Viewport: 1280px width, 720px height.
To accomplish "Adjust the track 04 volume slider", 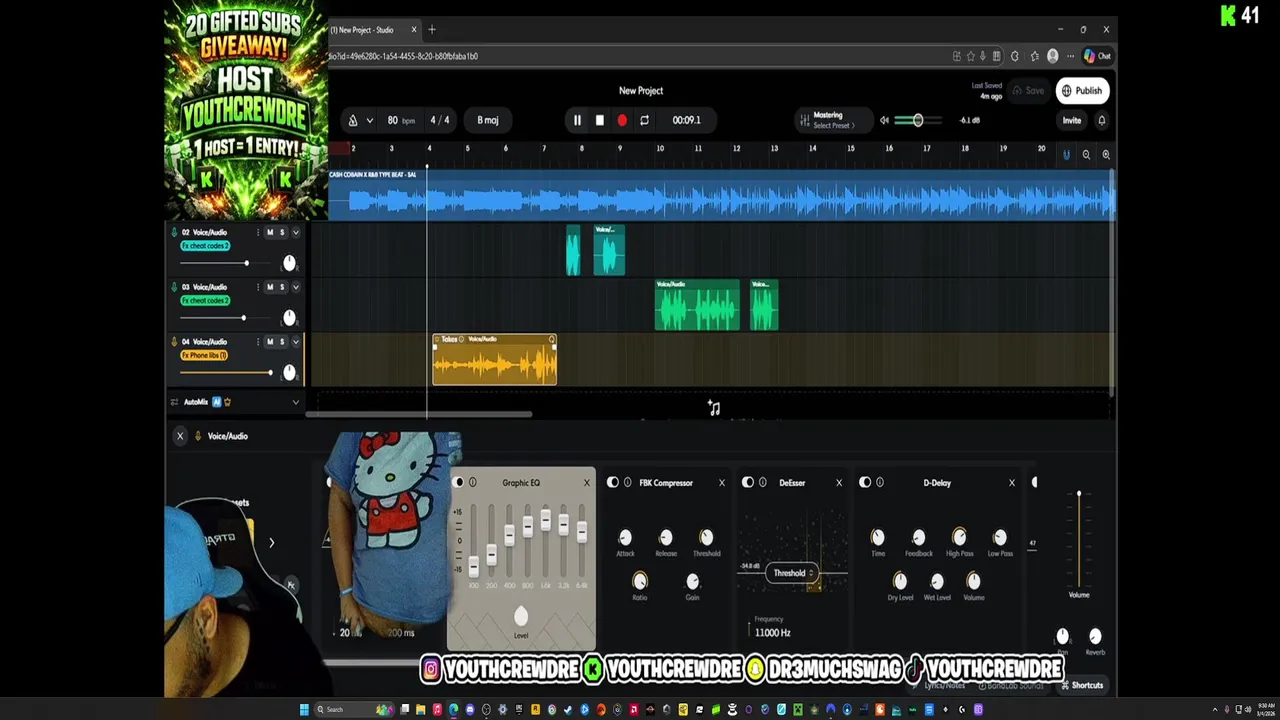I will [227, 373].
